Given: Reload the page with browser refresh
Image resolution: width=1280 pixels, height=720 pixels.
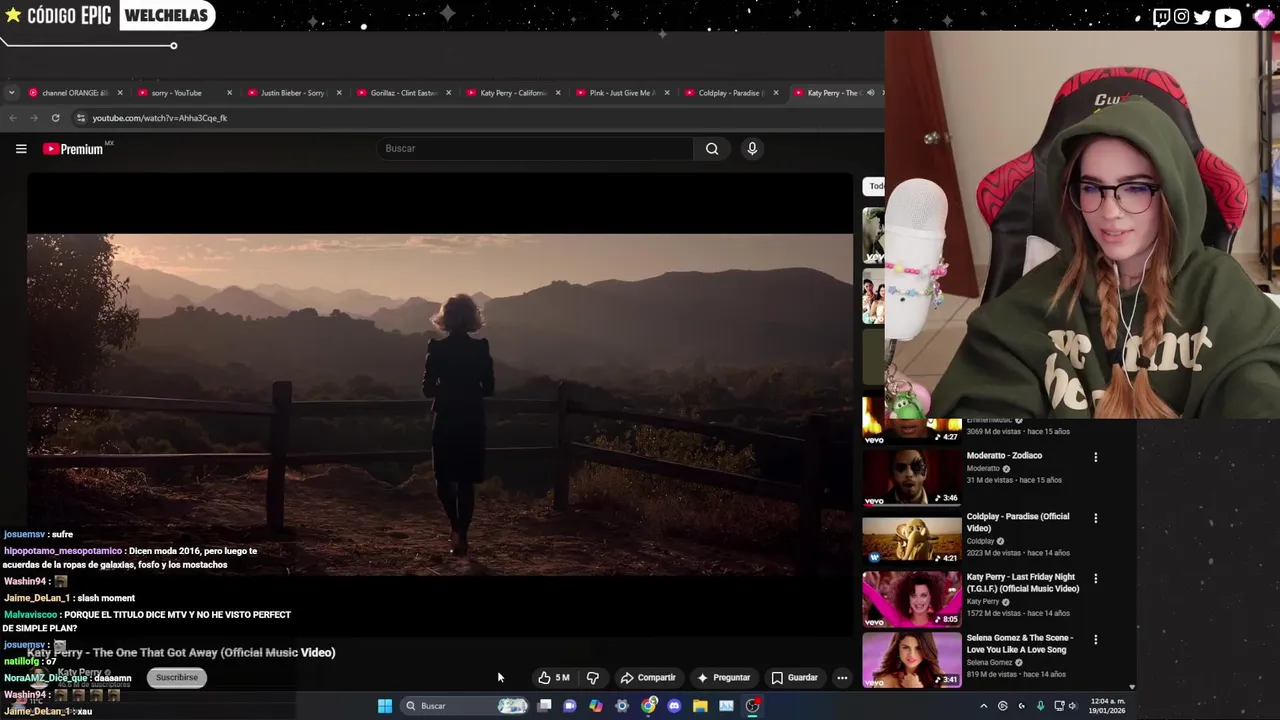Looking at the screenshot, I should [55, 118].
